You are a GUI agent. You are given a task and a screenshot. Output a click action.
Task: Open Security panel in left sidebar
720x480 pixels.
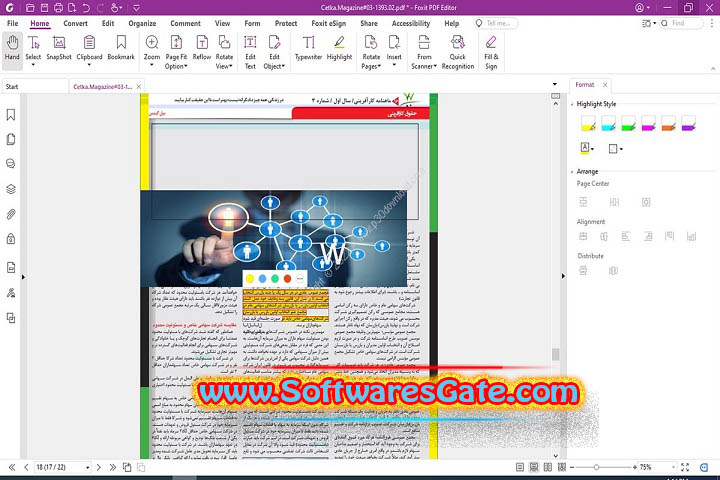pyautogui.click(x=11, y=238)
